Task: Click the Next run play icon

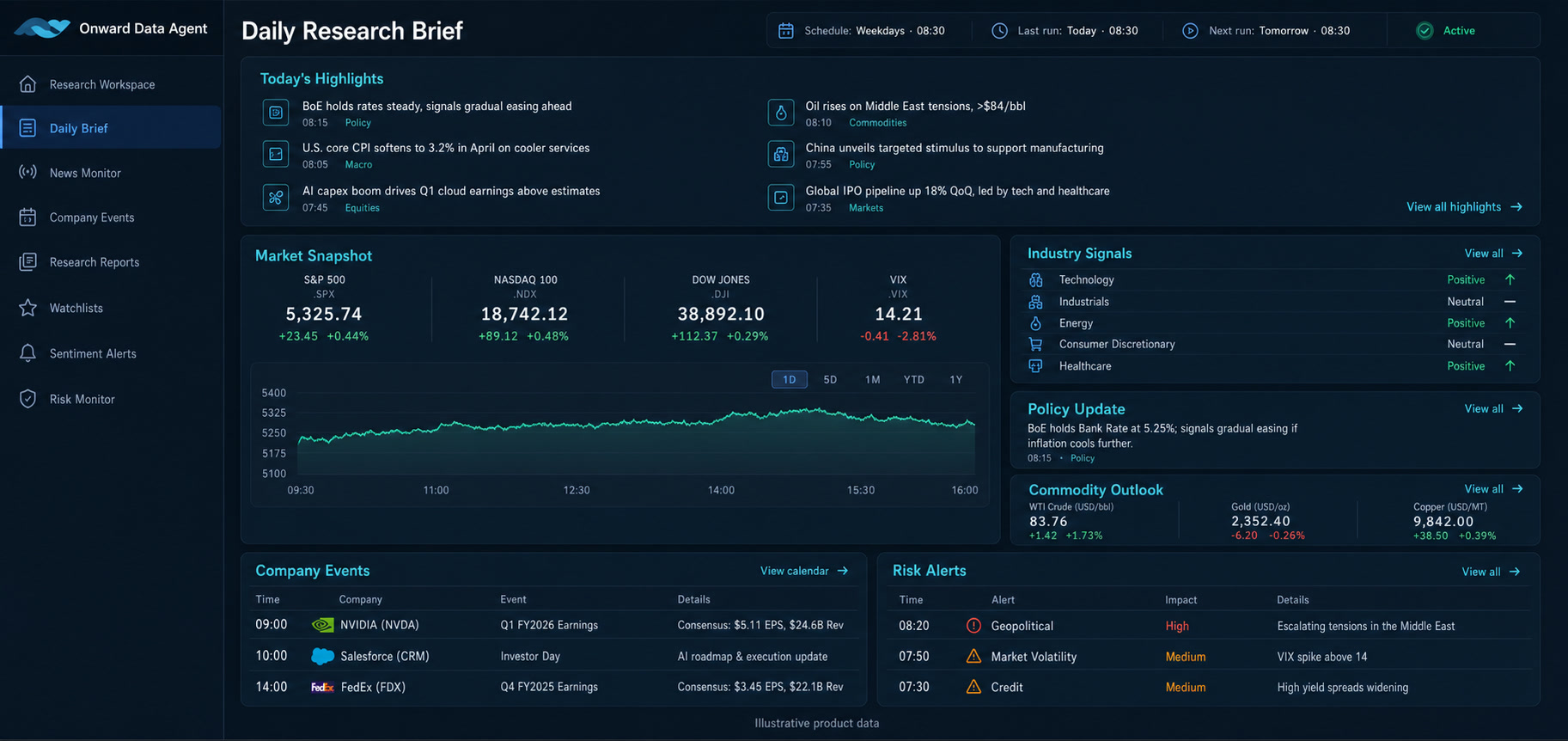Action: click(1190, 31)
